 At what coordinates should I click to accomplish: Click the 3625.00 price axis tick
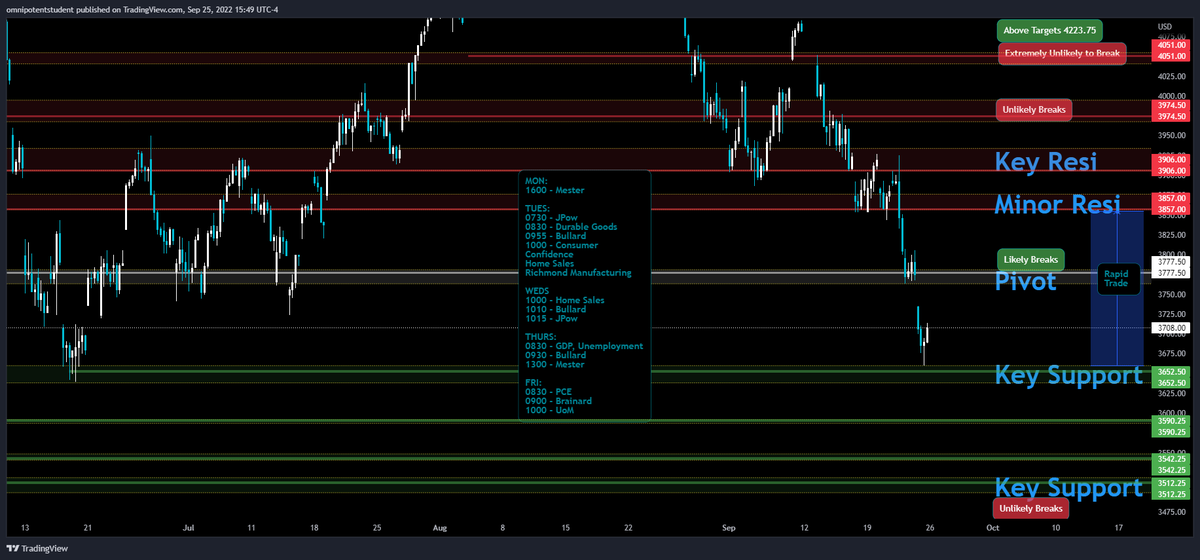1171,393
